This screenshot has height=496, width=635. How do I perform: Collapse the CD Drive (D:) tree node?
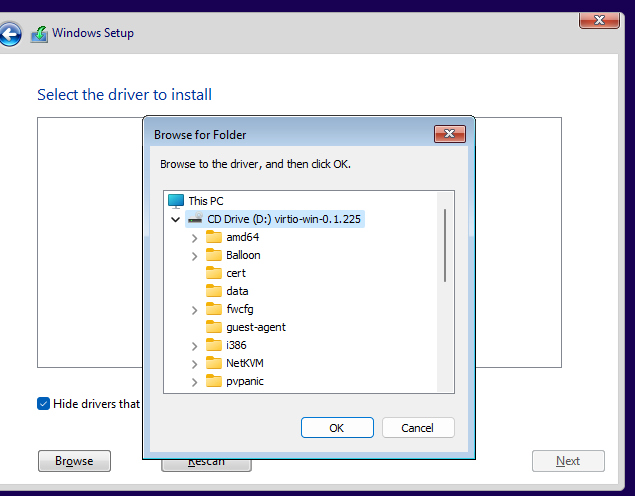[176, 219]
